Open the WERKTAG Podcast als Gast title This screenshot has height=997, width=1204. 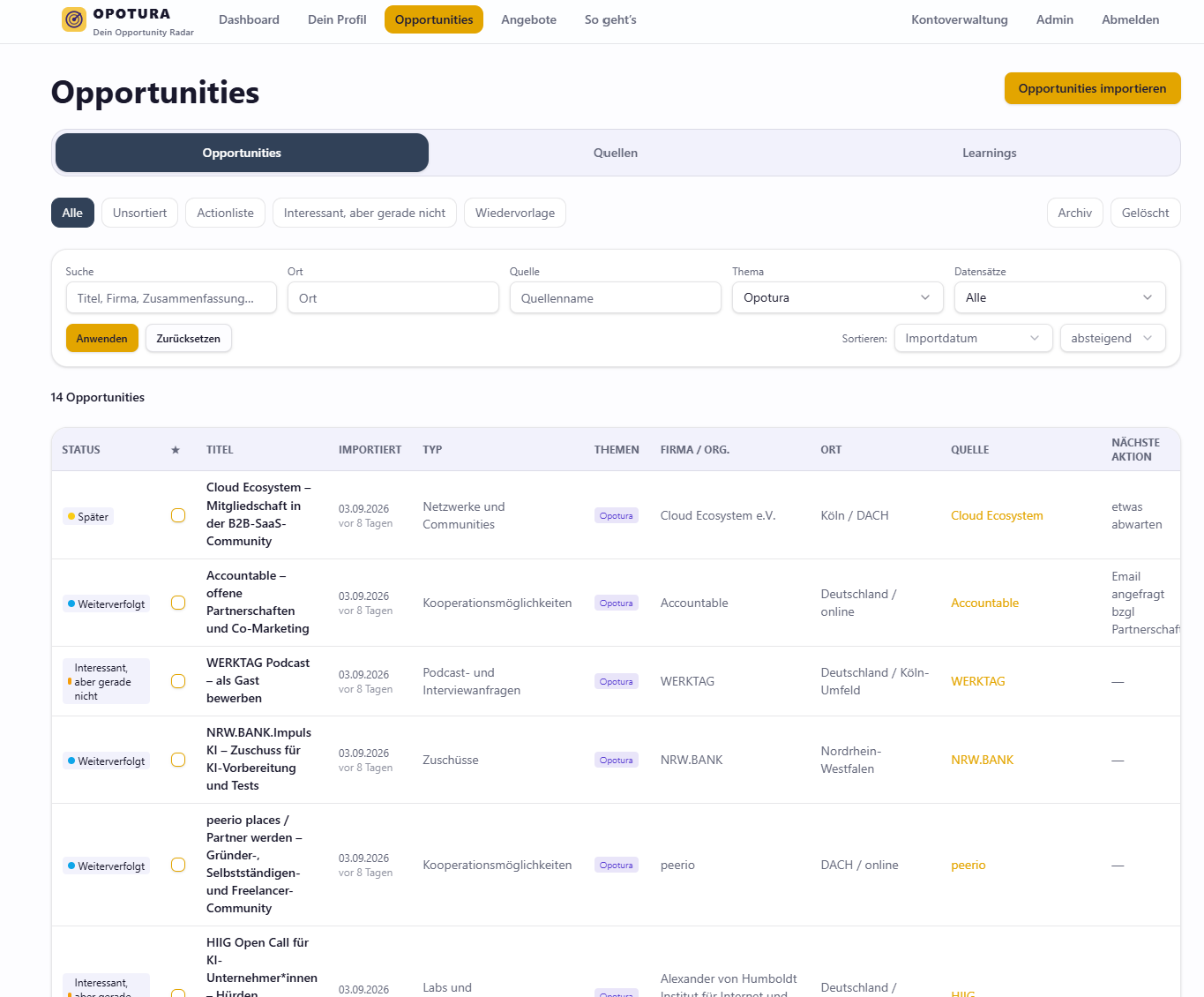click(x=258, y=680)
